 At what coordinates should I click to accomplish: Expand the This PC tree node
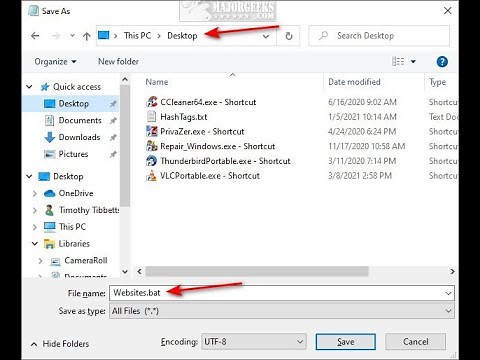point(35,227)
